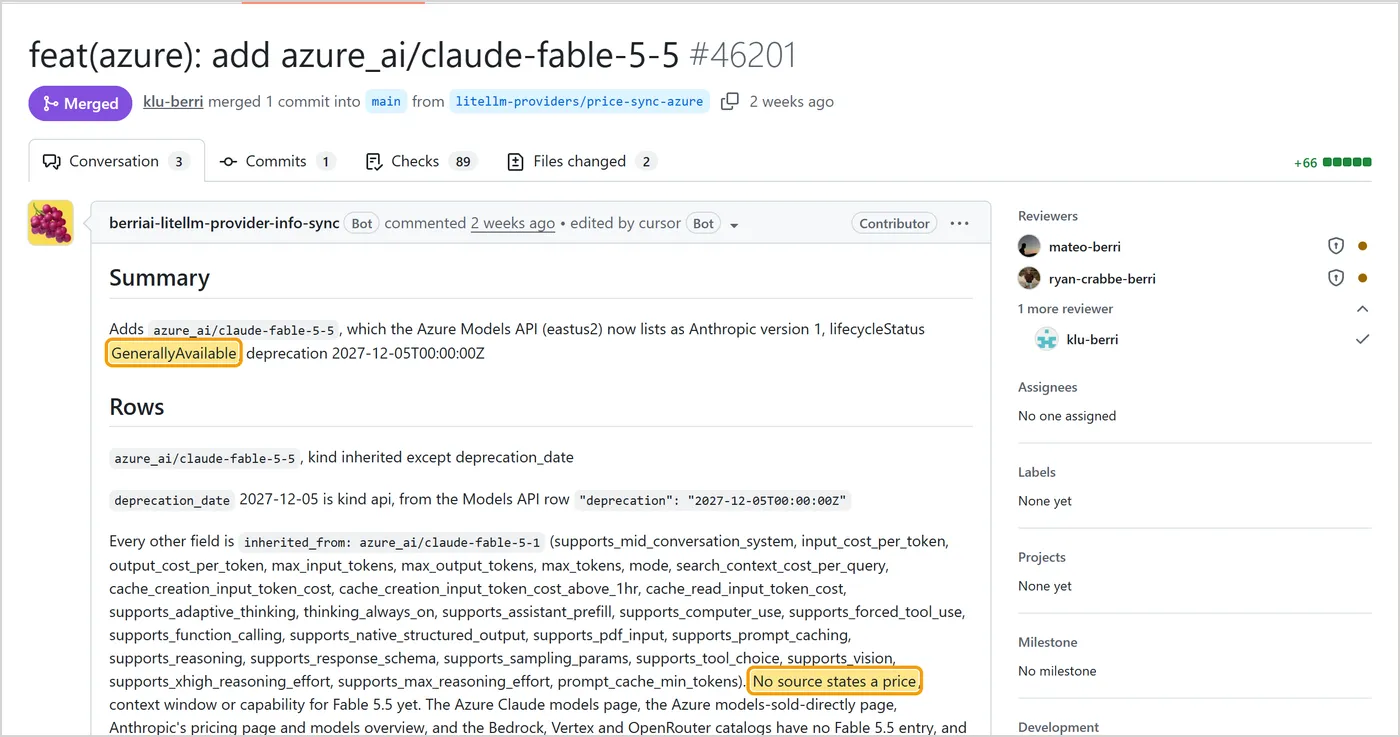This screenshot has width=1400, height=737.
Task: Click the review status dot for mateo-berri
Action: tap(1362, 246)
